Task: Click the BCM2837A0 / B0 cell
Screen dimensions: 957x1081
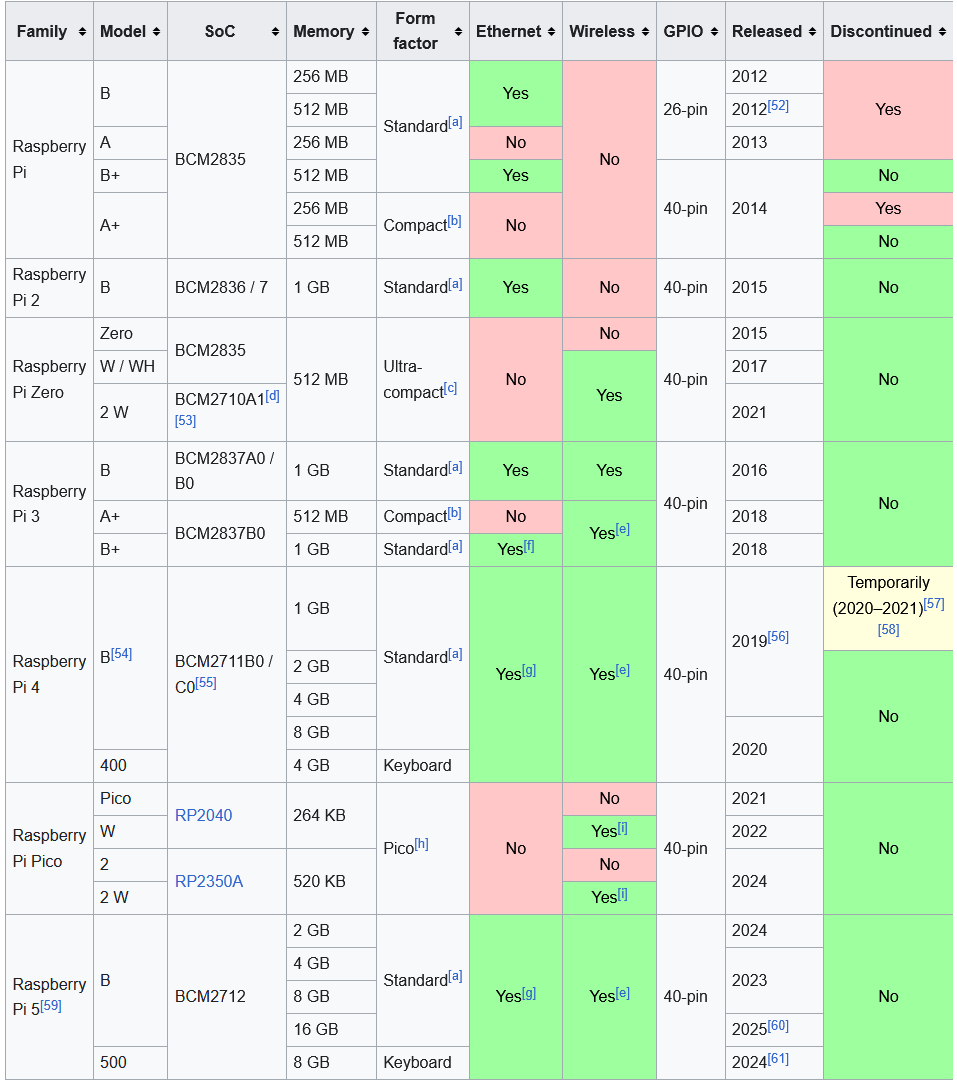Action: 227,471
